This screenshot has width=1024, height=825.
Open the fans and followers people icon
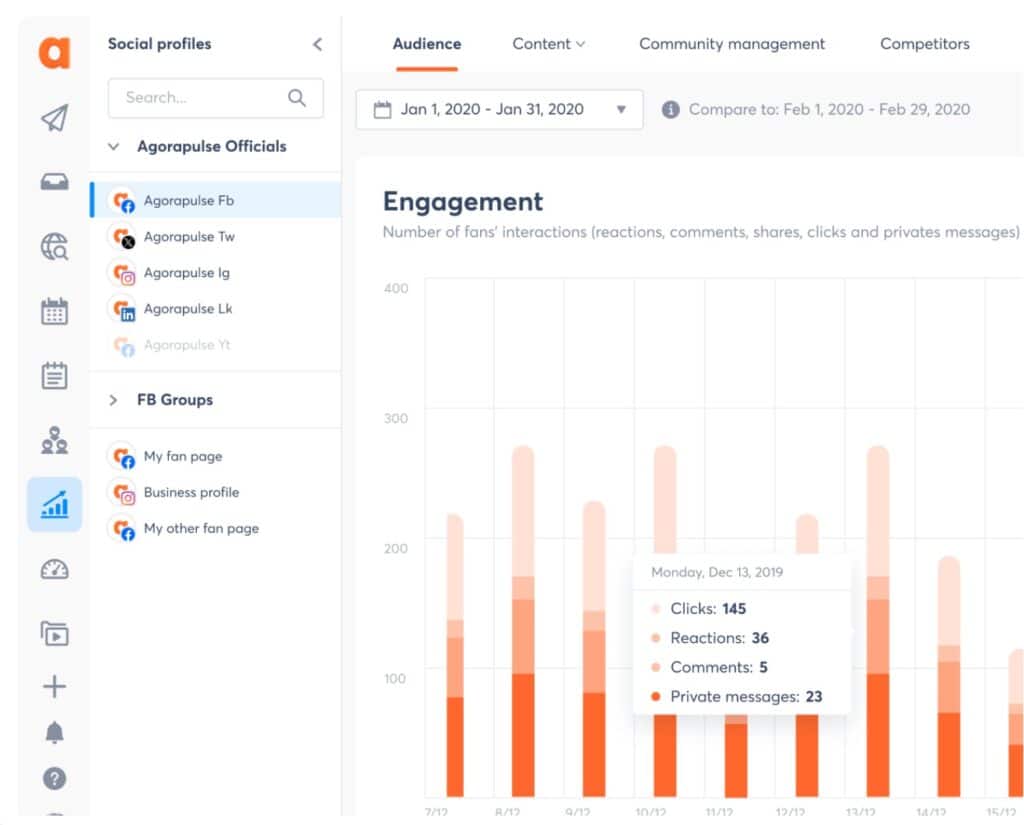(x=54, y=440)
